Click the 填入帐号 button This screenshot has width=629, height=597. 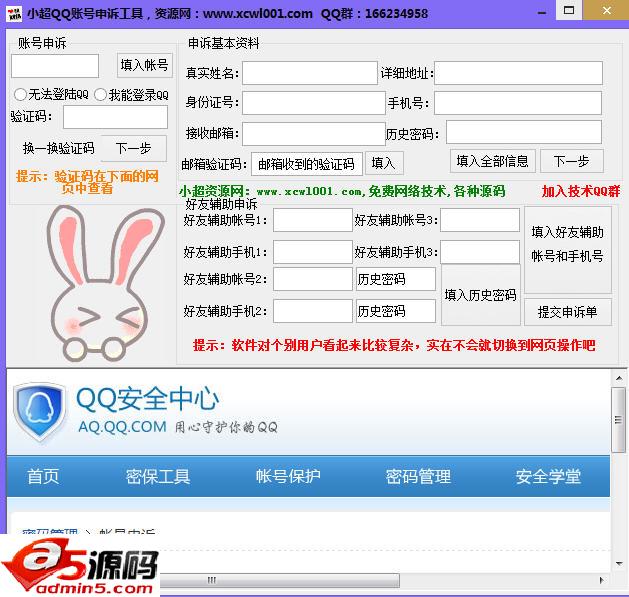click(x=145, y=65)
